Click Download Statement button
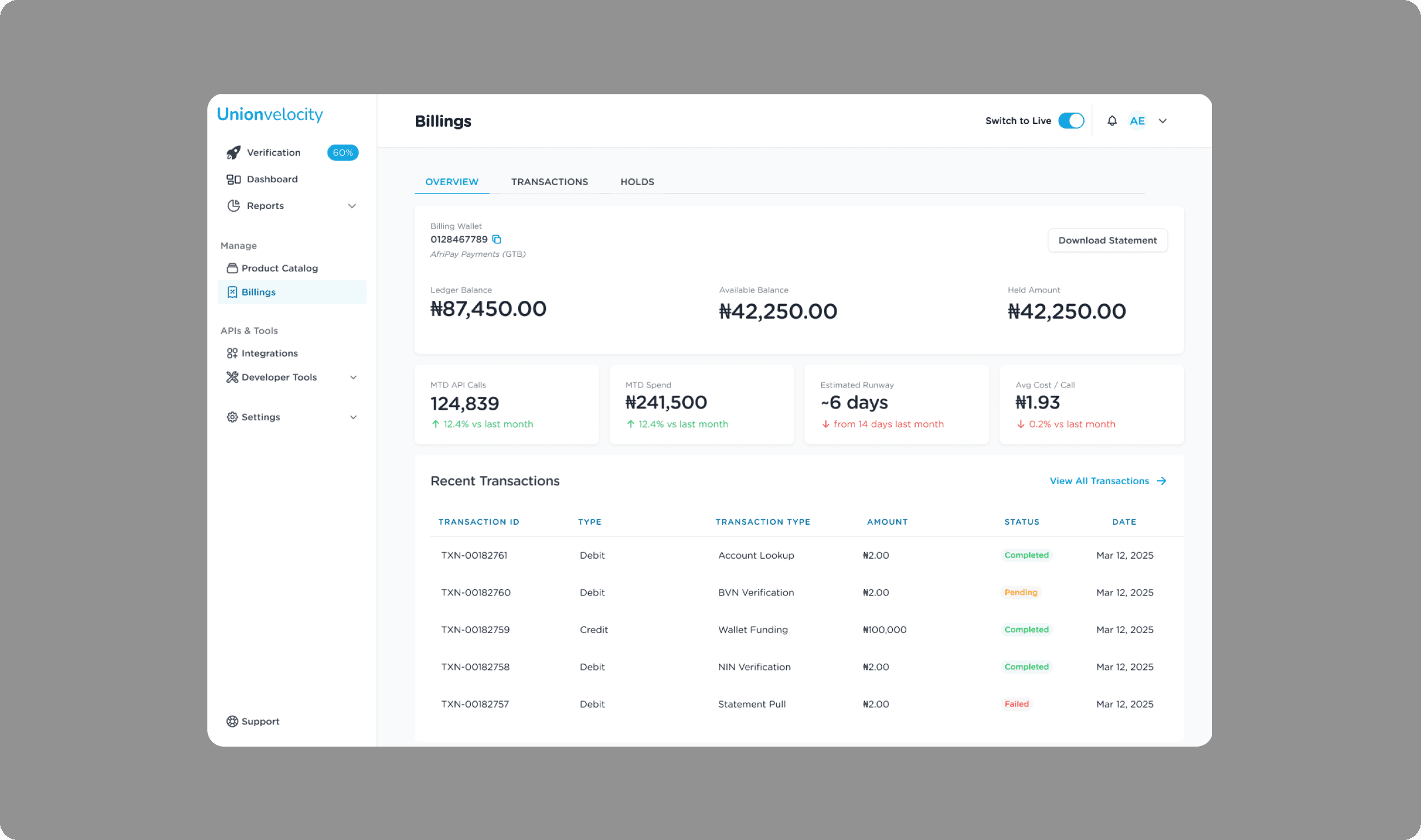Screen dimensions: 1421x840 (1107, 241)
